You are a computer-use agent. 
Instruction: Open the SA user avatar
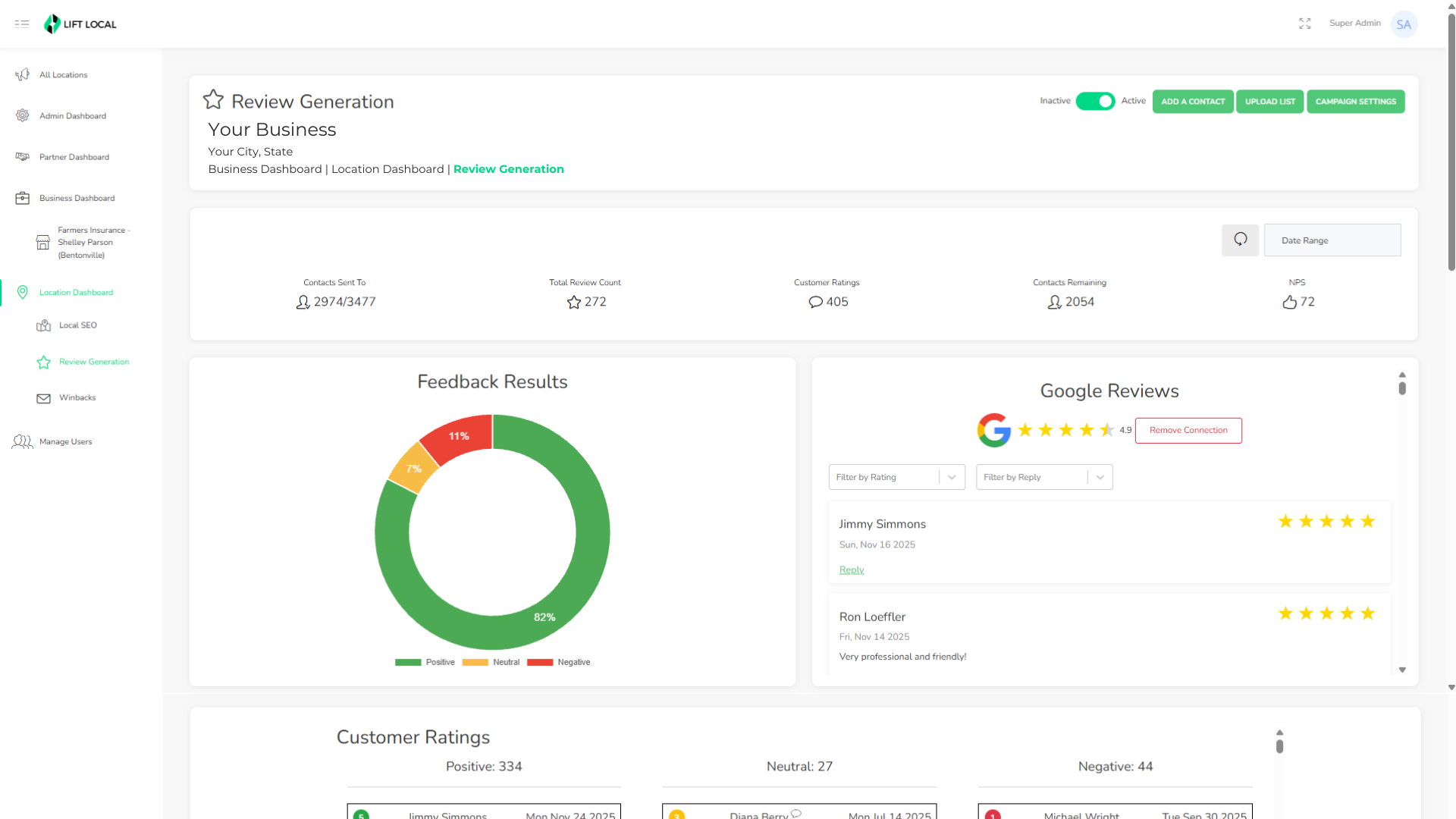click(x=1404, y=24)
